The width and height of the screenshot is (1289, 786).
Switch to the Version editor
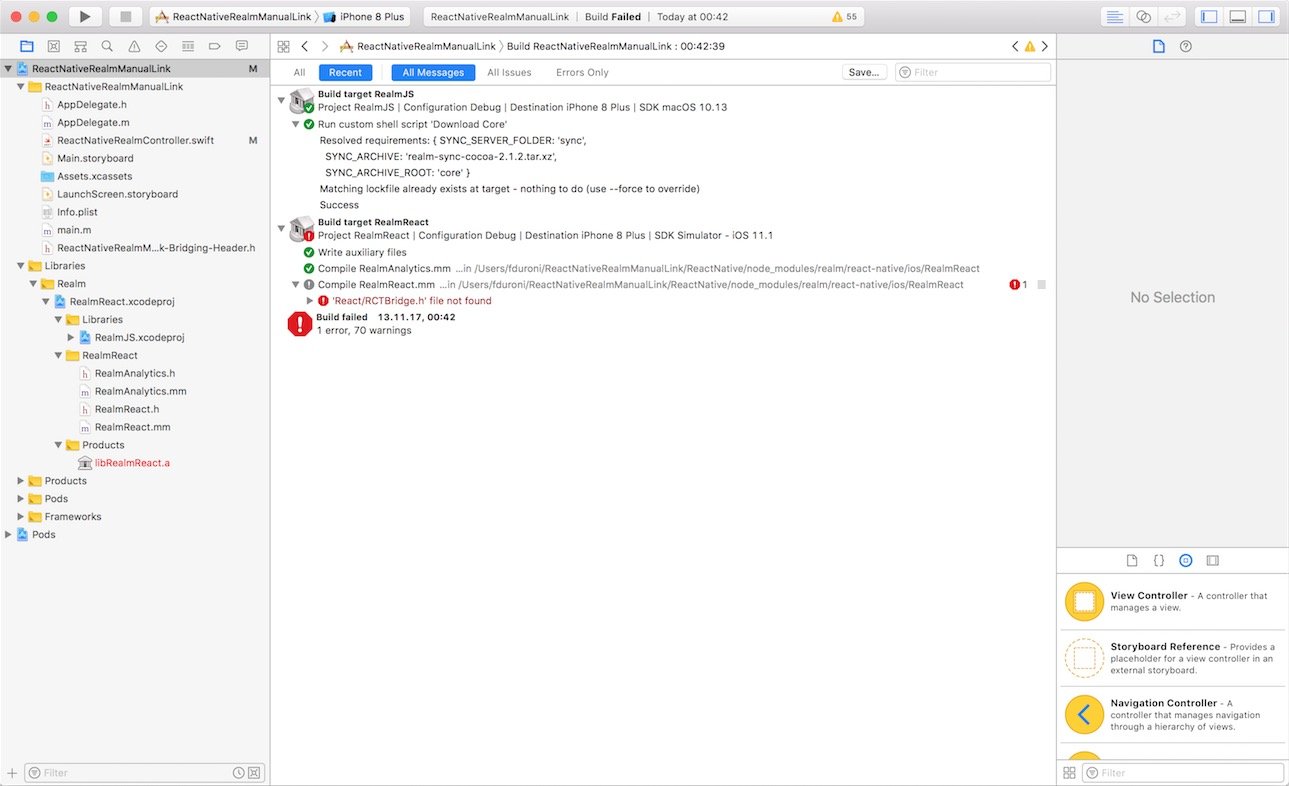(x=1172, y=16)
